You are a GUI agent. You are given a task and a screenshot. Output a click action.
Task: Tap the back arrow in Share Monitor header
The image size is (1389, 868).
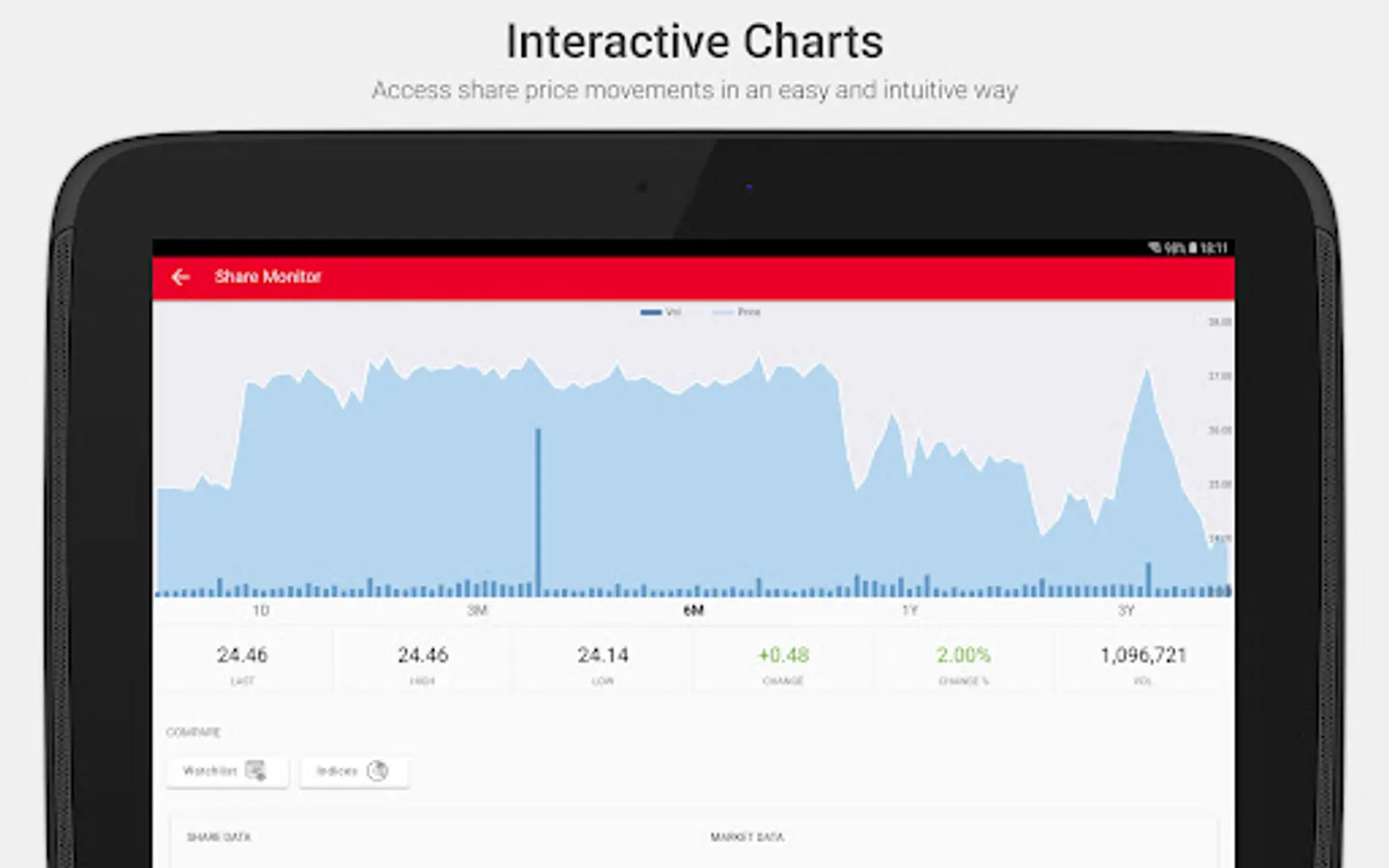180,278
